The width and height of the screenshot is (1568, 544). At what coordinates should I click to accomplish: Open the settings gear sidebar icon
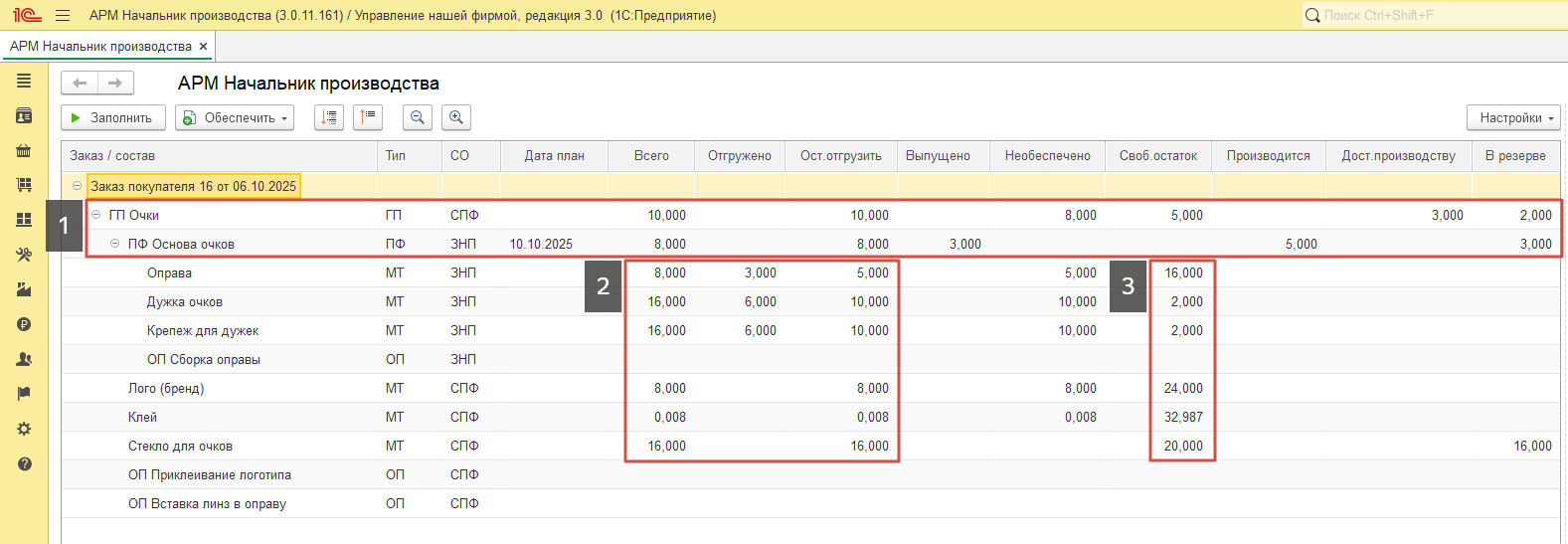point(24,429)
